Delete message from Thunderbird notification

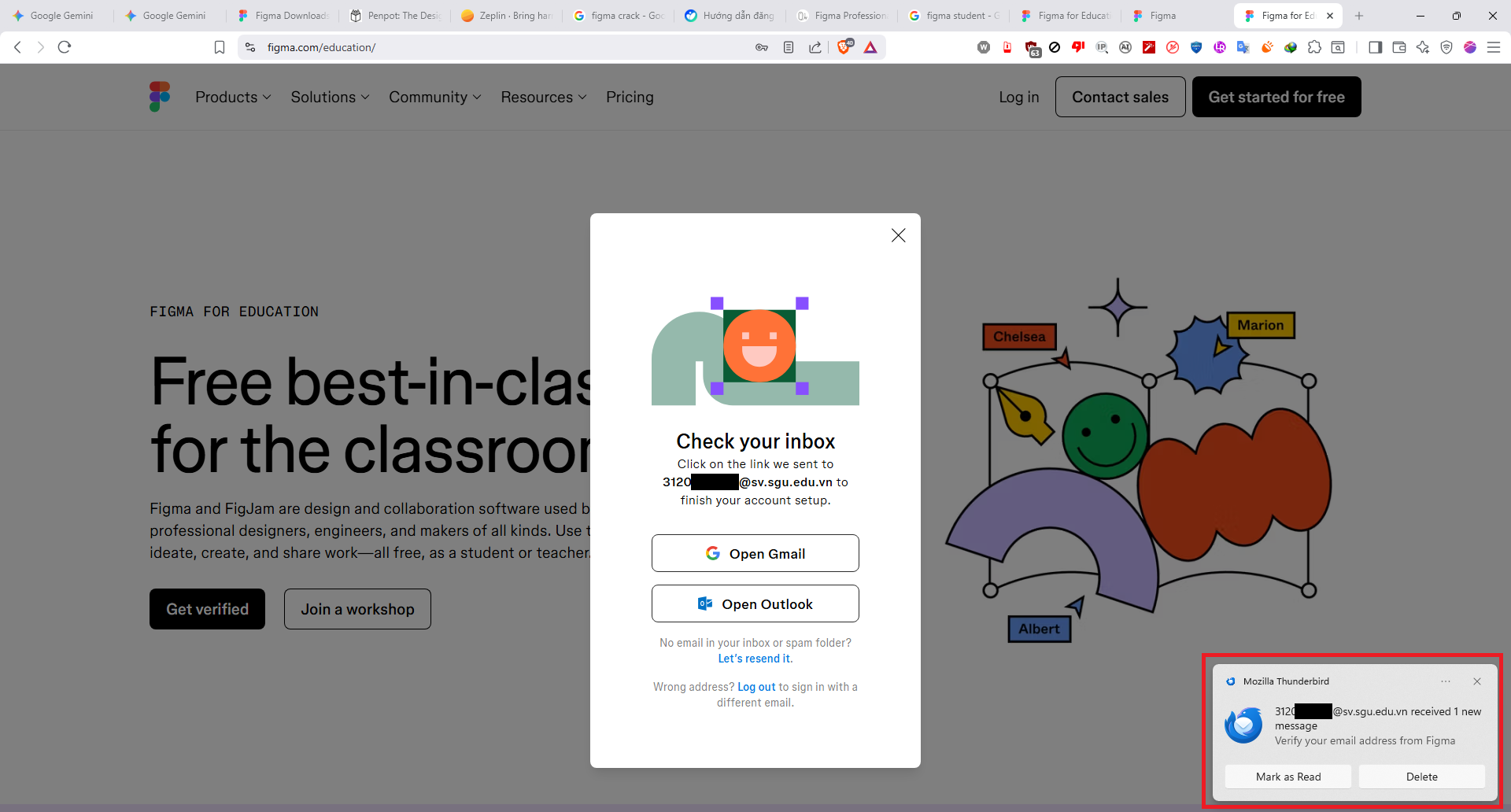(x=1422, y=777)
